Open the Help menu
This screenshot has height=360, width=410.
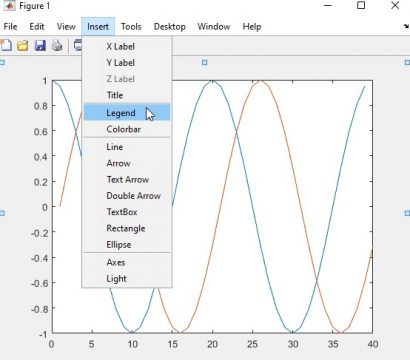[x=252, y=27]
